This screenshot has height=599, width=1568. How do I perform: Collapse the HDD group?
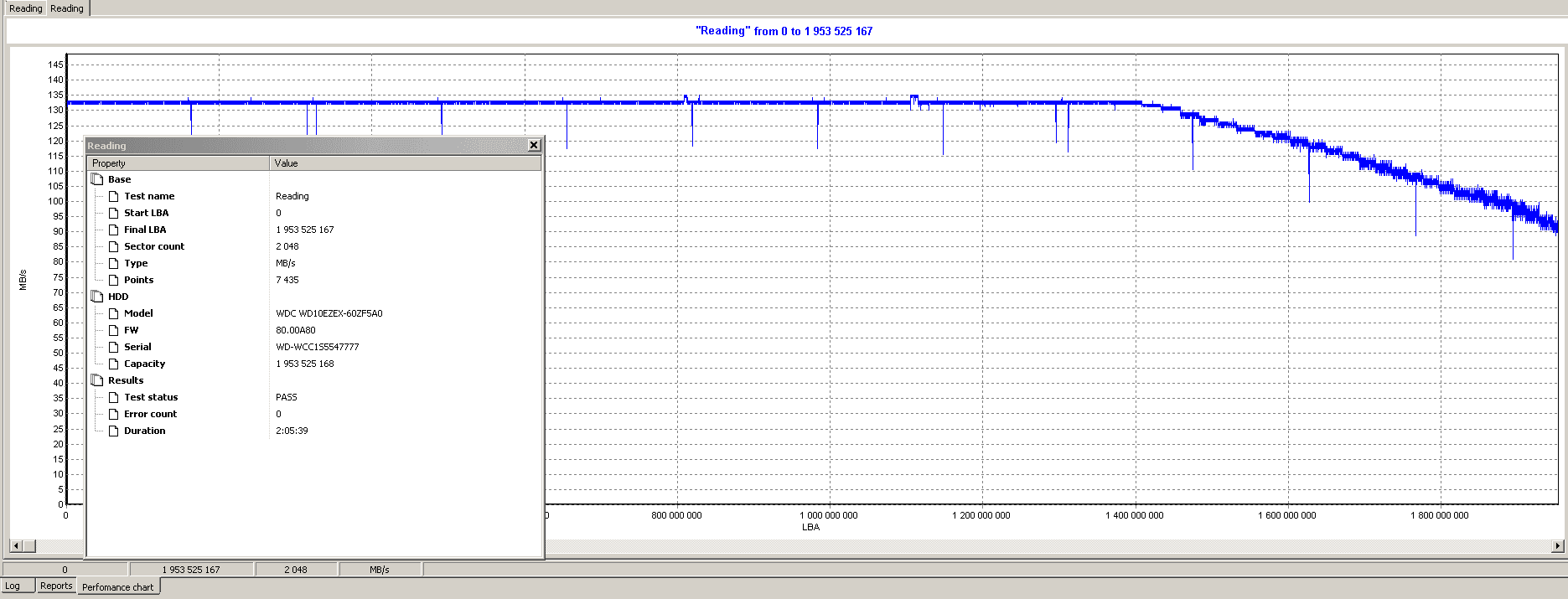tap(97, 297)
